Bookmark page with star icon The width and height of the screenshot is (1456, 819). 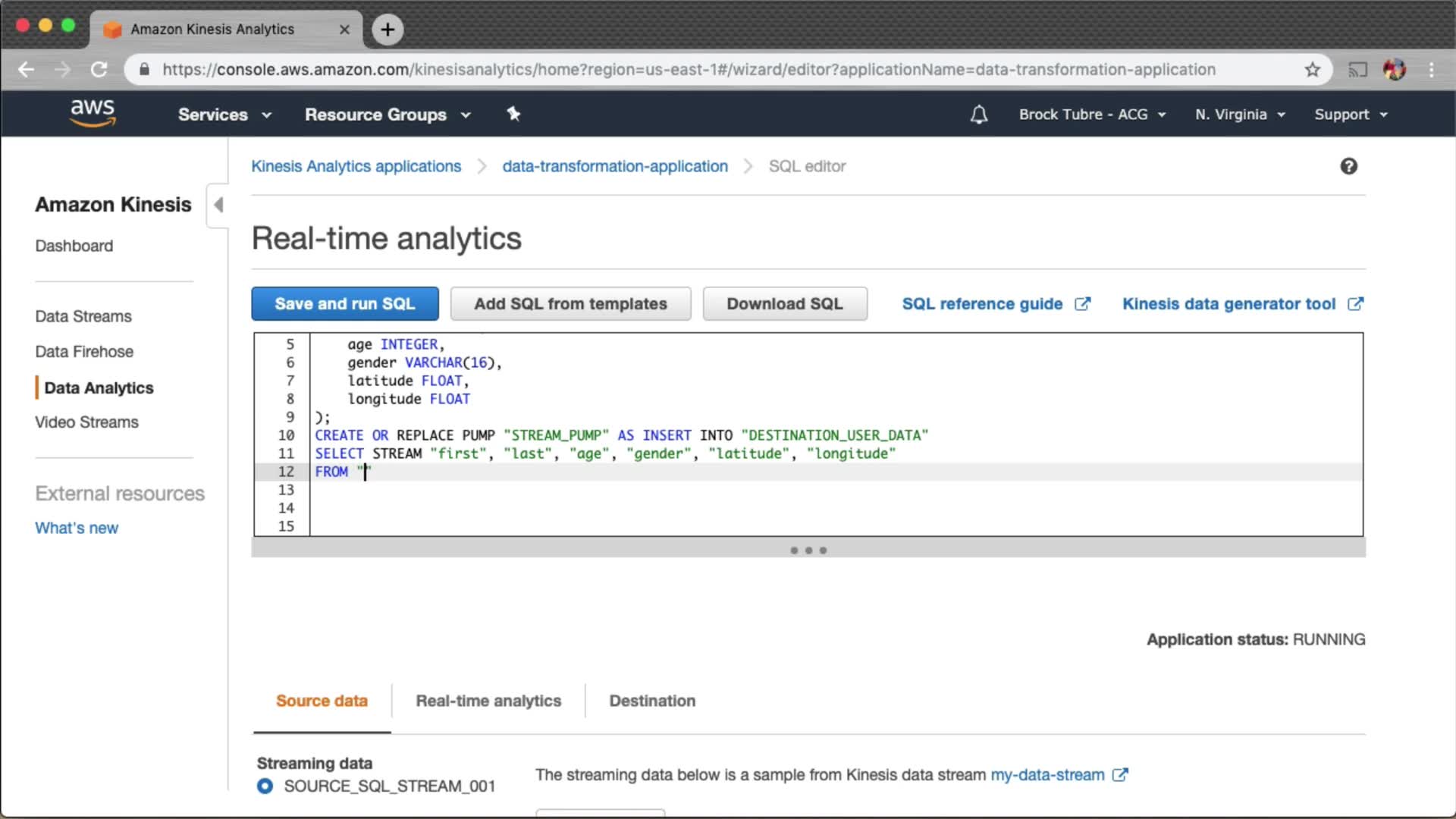pyautogui.click(x=1313, y=70)
